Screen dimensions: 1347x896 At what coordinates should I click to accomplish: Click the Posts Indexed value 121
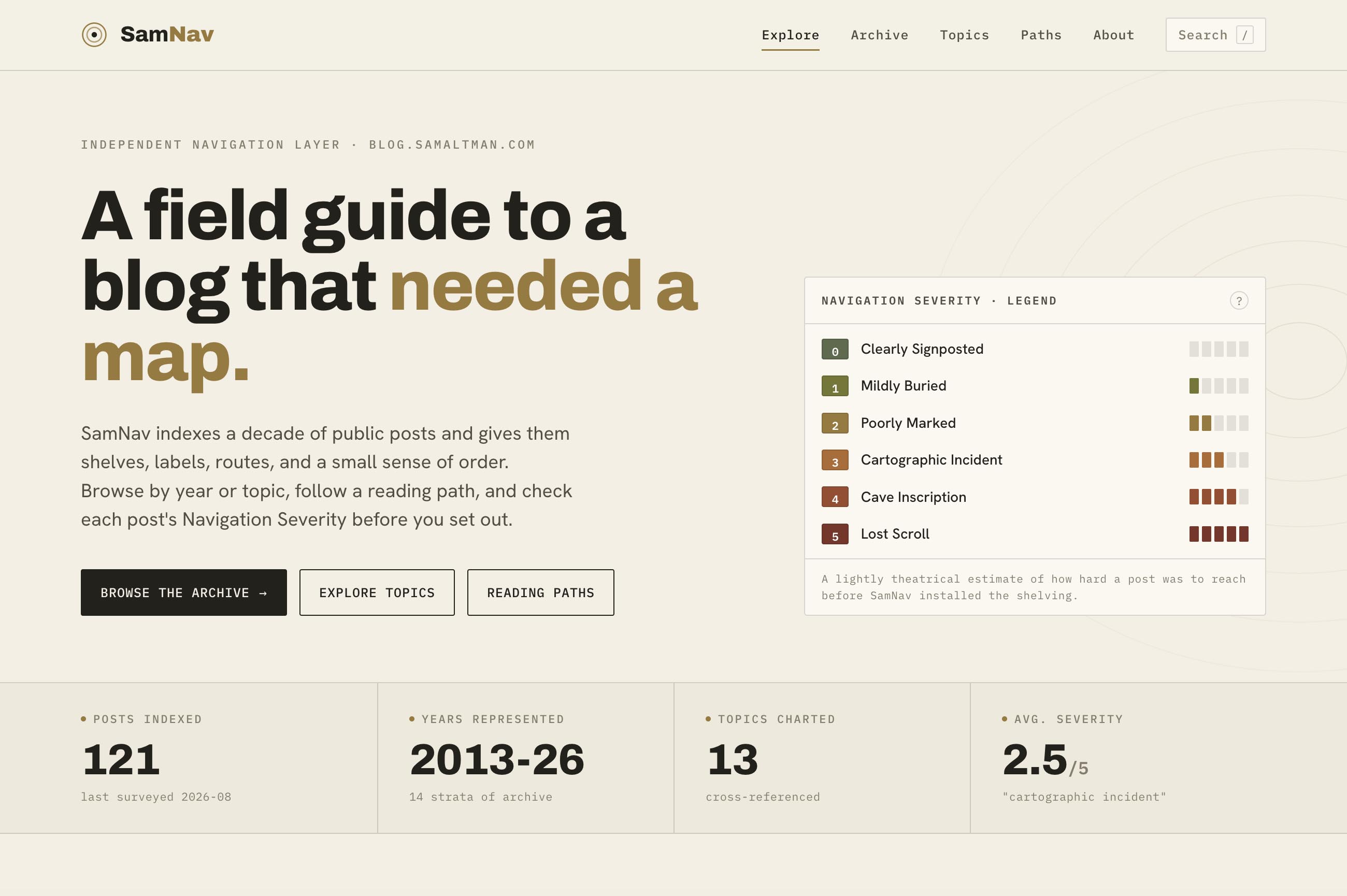coord(121,759)
